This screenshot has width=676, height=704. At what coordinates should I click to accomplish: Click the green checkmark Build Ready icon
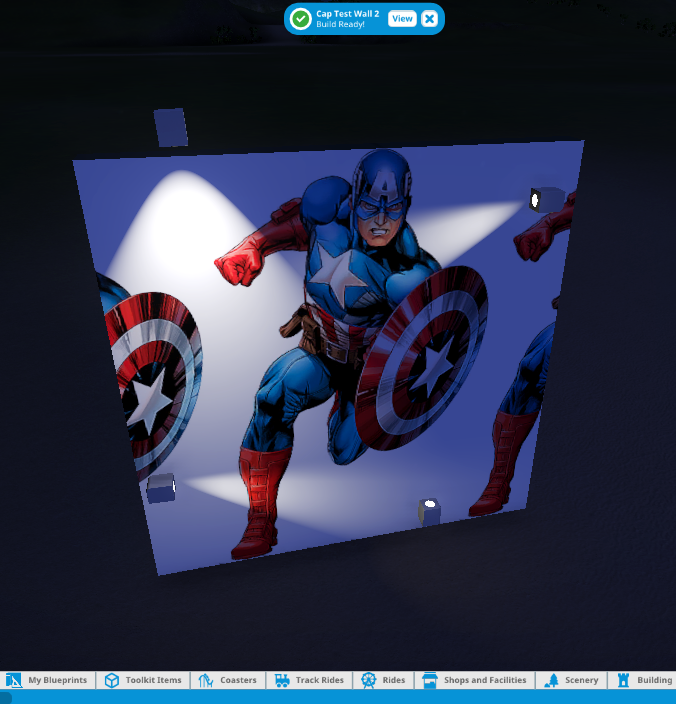coord(300,19)
